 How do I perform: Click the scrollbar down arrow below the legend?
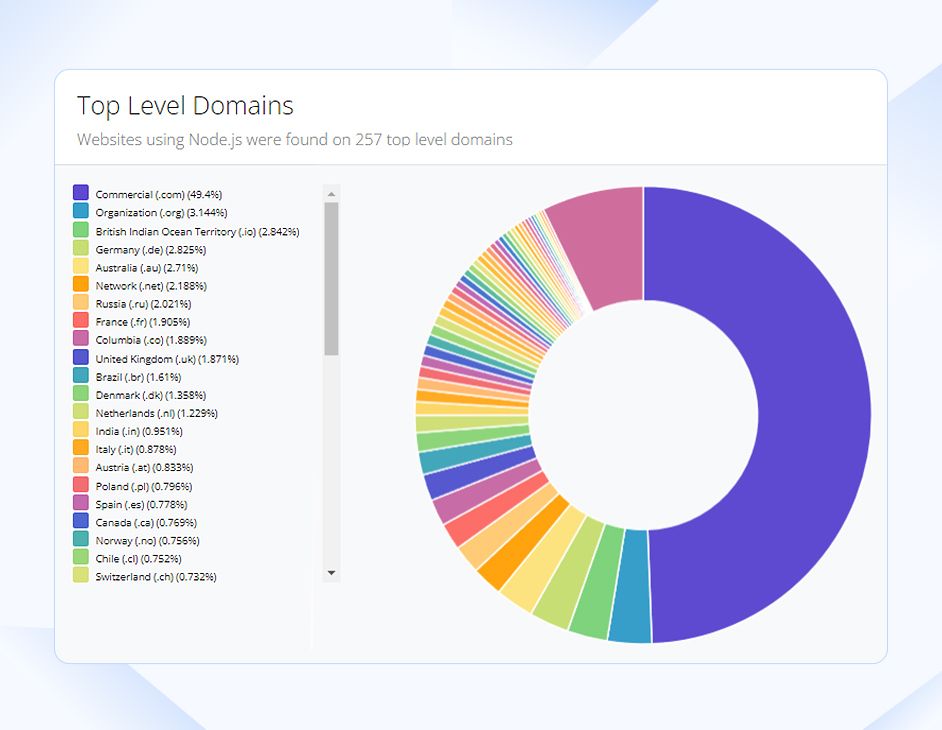pos(331,572)
